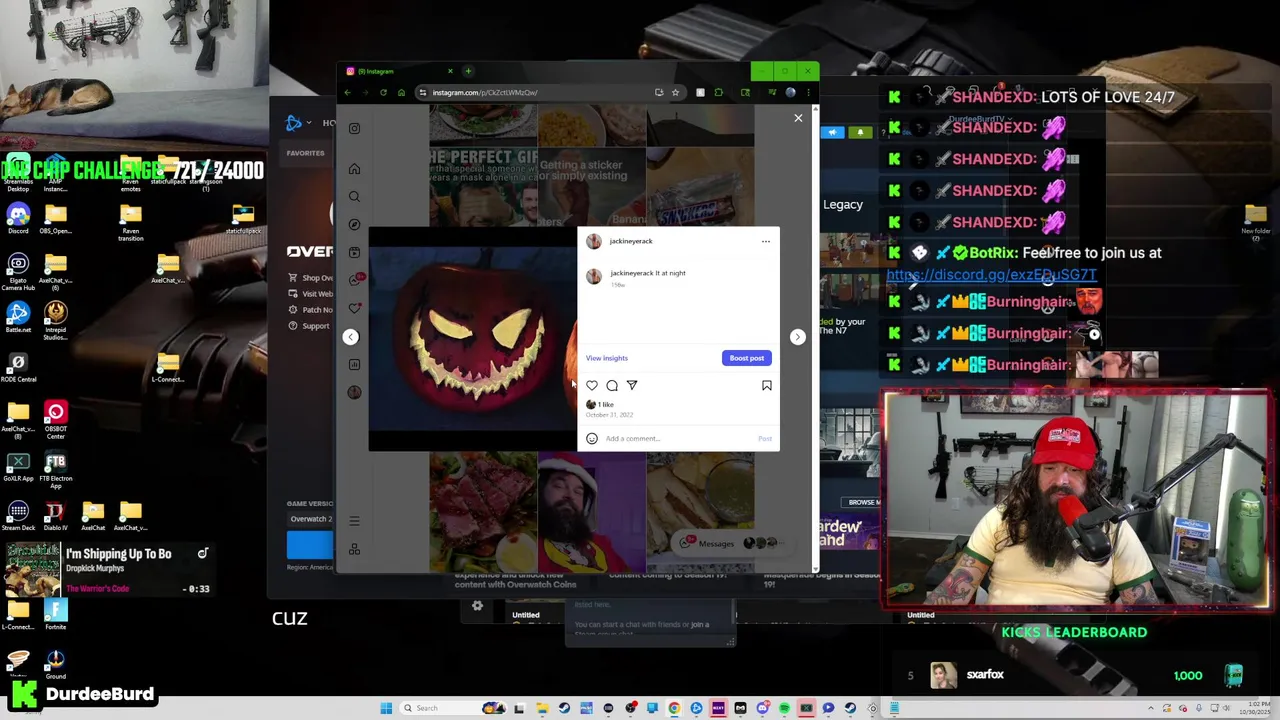Close the Instagram browser tab
Screen dimensions: 1280x720
pyautogui.click(x=450, y=71)
